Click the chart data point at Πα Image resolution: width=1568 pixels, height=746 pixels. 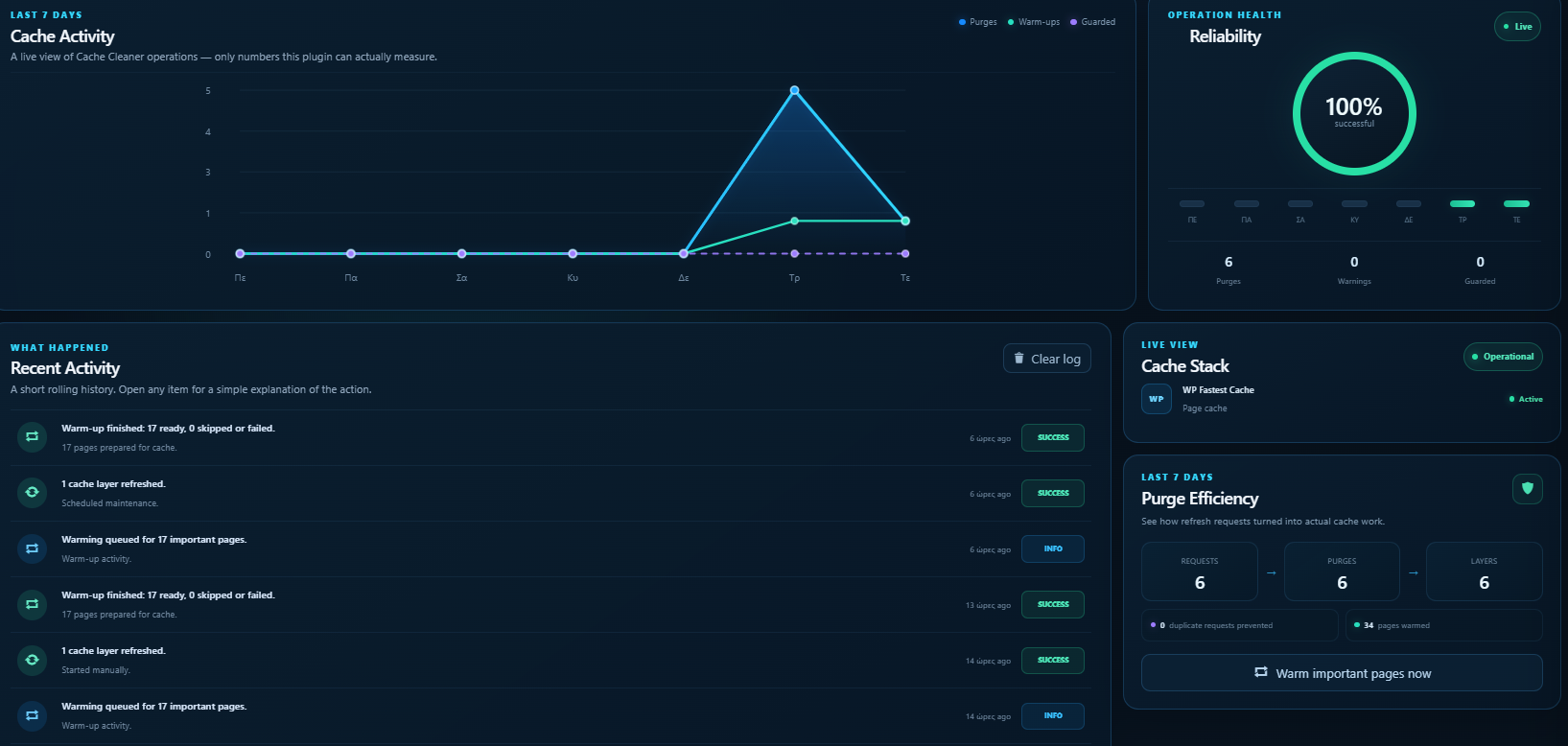[351, 253]
